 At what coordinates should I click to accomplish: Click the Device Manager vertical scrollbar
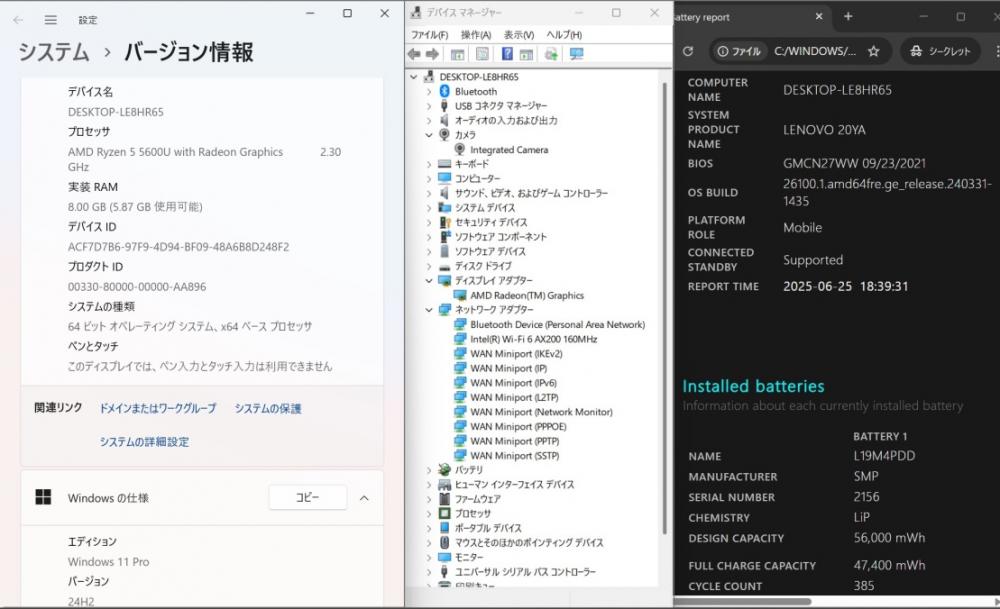pyautogui.click(x=665, y=306)
